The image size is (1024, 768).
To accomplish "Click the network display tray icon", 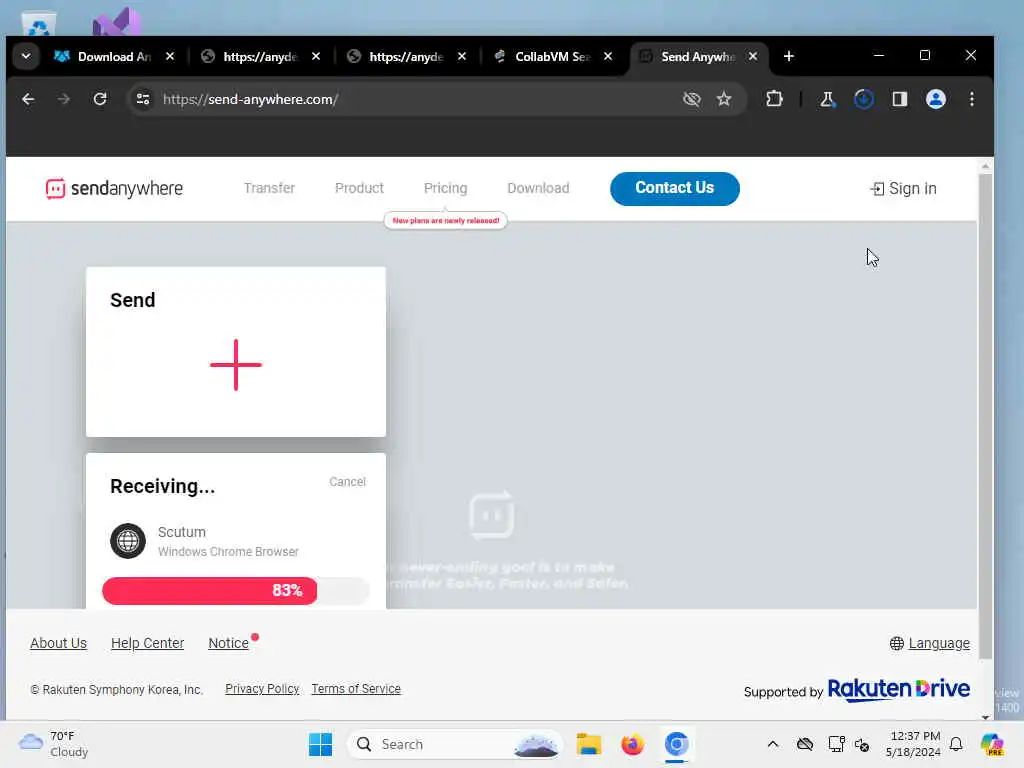I will [836, 744].
